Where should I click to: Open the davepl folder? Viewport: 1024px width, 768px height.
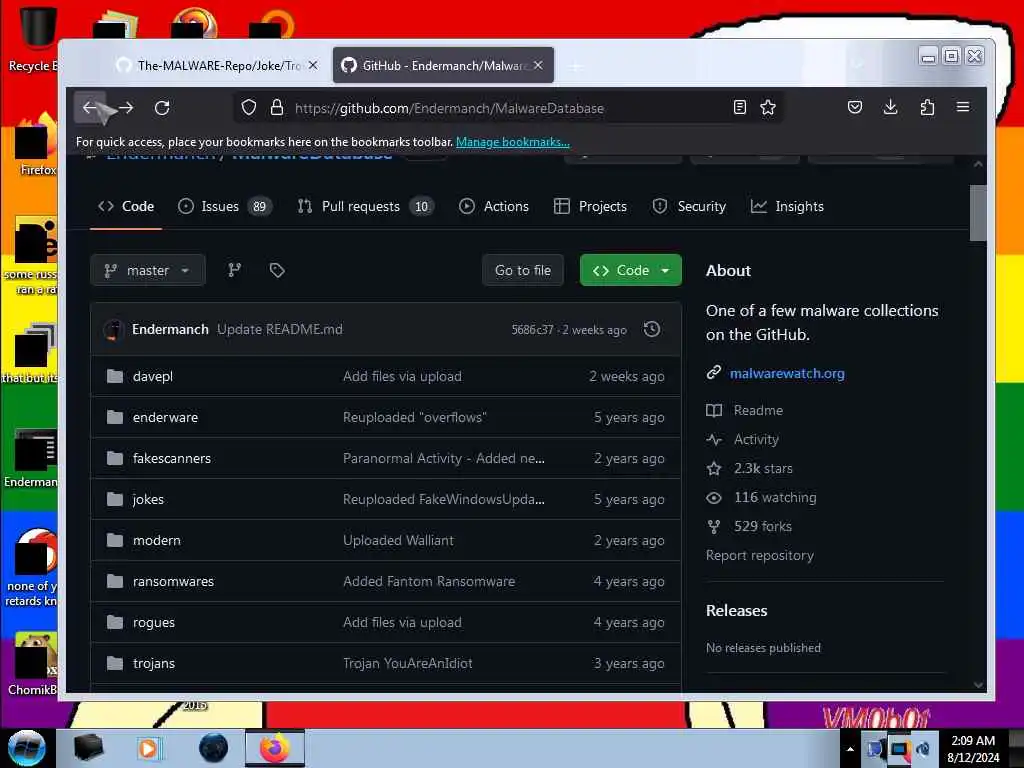(153, 377)
